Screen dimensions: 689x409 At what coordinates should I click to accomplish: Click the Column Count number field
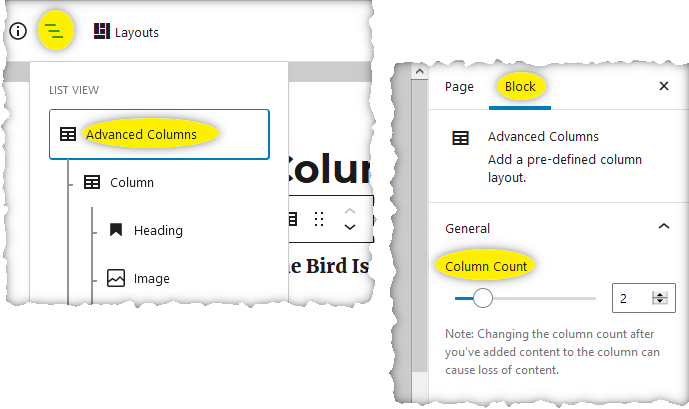643,298
